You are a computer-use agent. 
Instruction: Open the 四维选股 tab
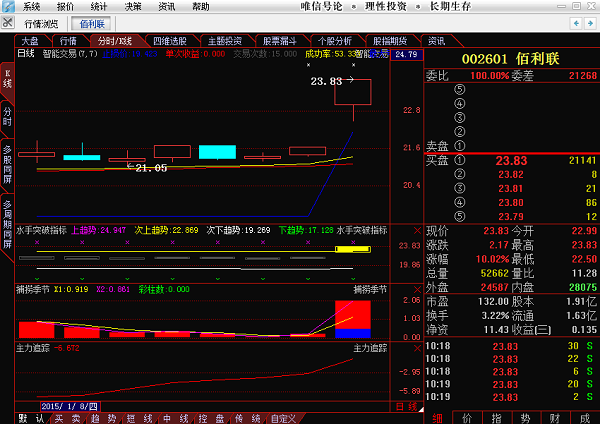tap(170, 41)
